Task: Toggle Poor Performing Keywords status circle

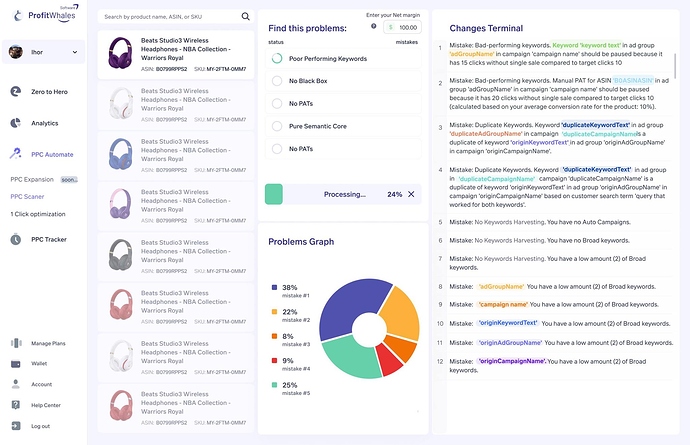Action: click(277, 58)
